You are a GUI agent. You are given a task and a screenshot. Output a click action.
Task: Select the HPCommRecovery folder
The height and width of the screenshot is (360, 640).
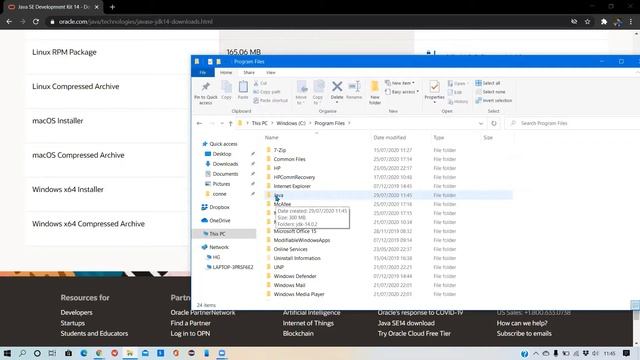[294, 177]
